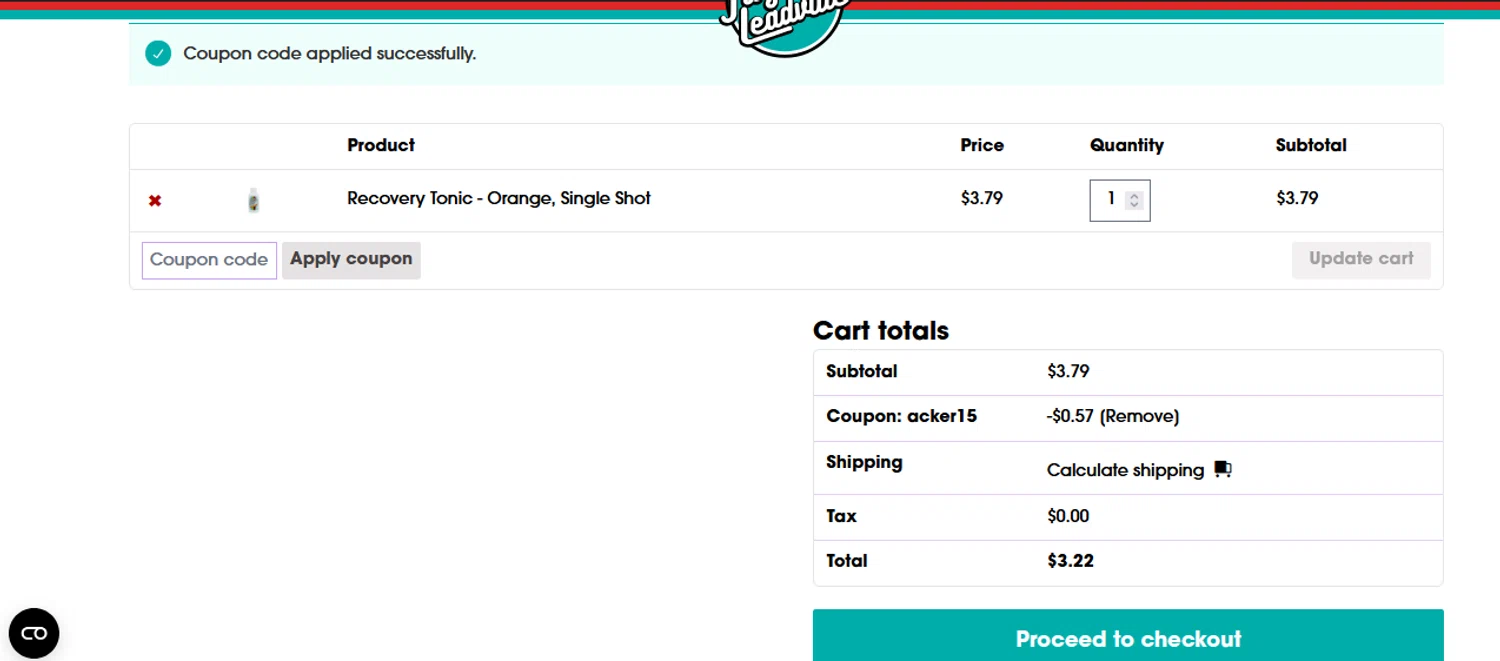
Task: Remove the acker15 coupon
Action: (1139, 416)
